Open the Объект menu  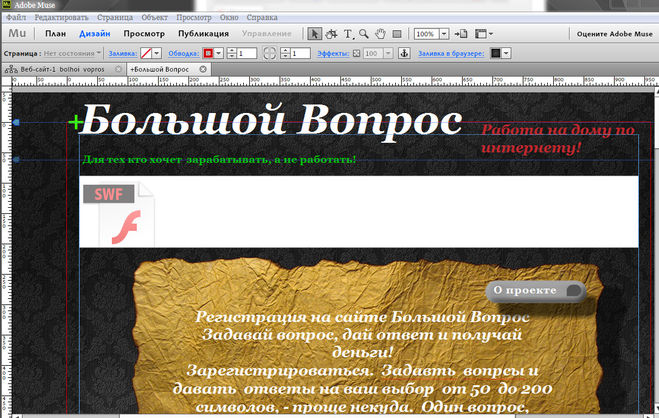point(154,17)
